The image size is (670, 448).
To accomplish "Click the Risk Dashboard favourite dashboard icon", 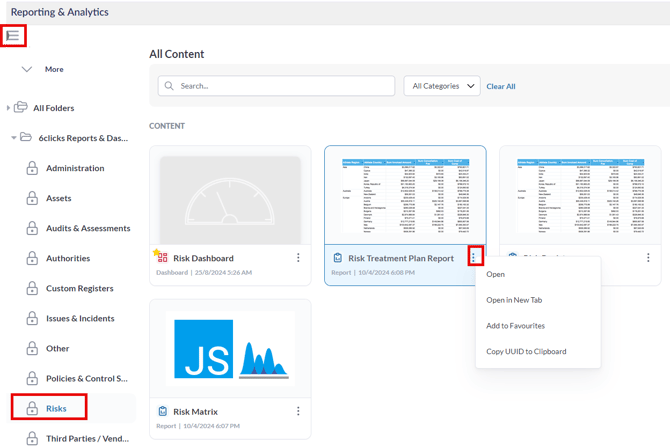I will (161, 256).
